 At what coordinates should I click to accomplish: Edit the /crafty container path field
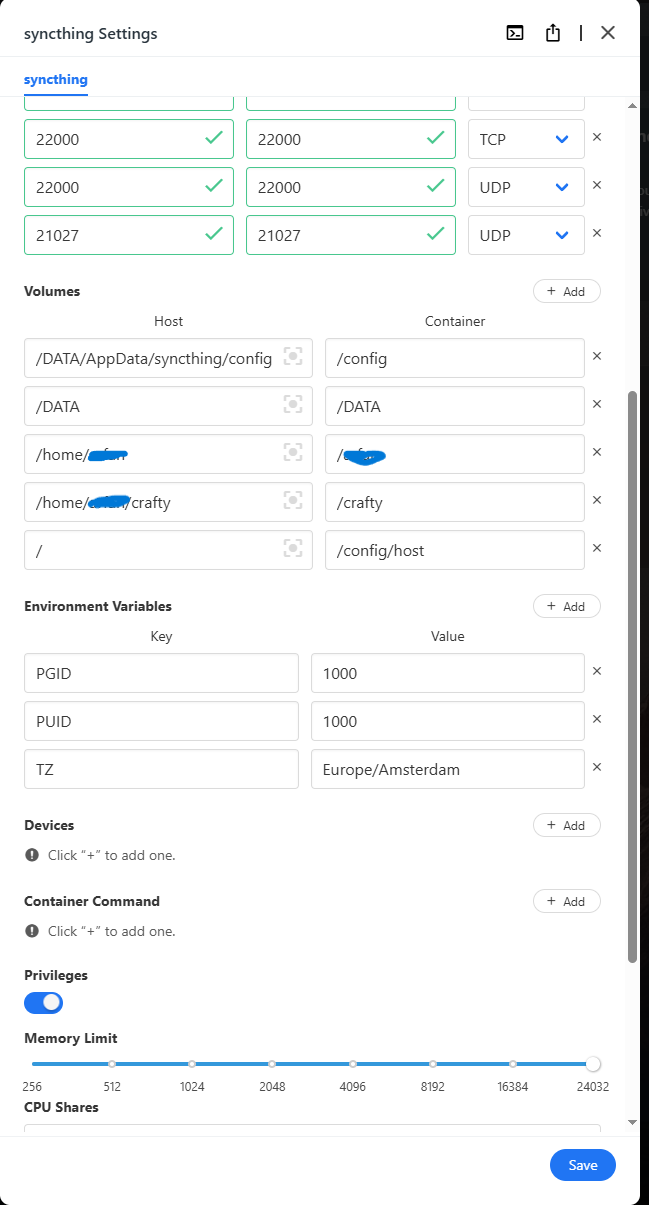pyautogui.click(x=455, y=502)
